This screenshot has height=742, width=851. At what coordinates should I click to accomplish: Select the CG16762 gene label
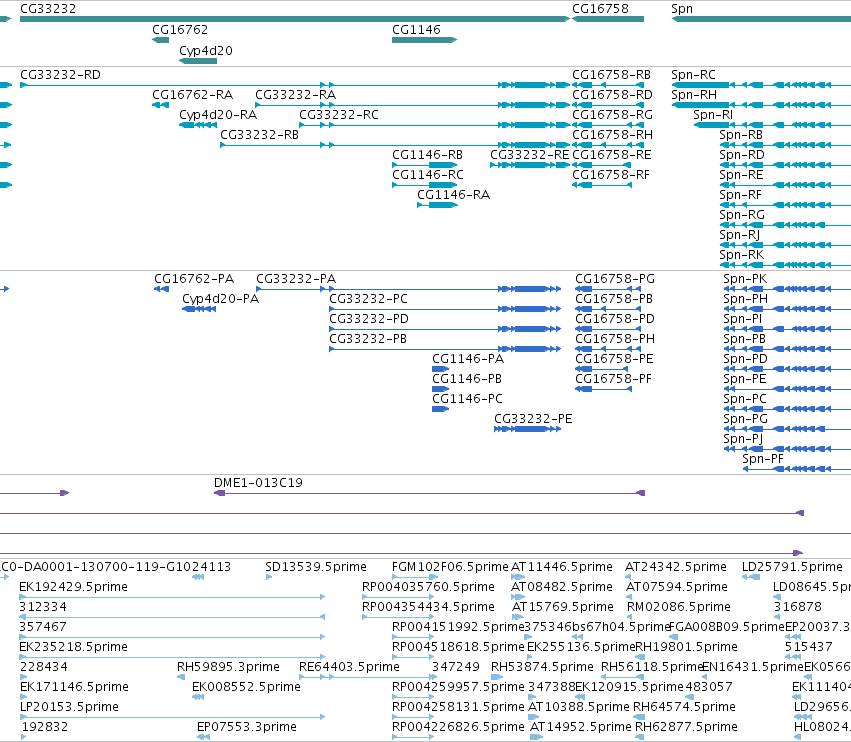pyautogui.click(x=180, y=29)
